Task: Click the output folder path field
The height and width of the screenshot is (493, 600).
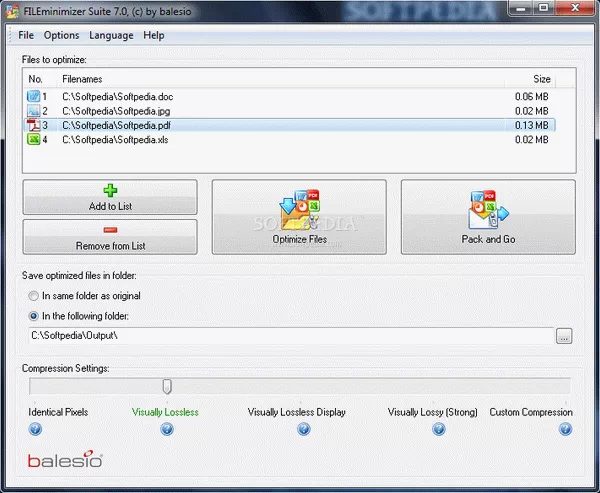Action: tap(291, 336)
